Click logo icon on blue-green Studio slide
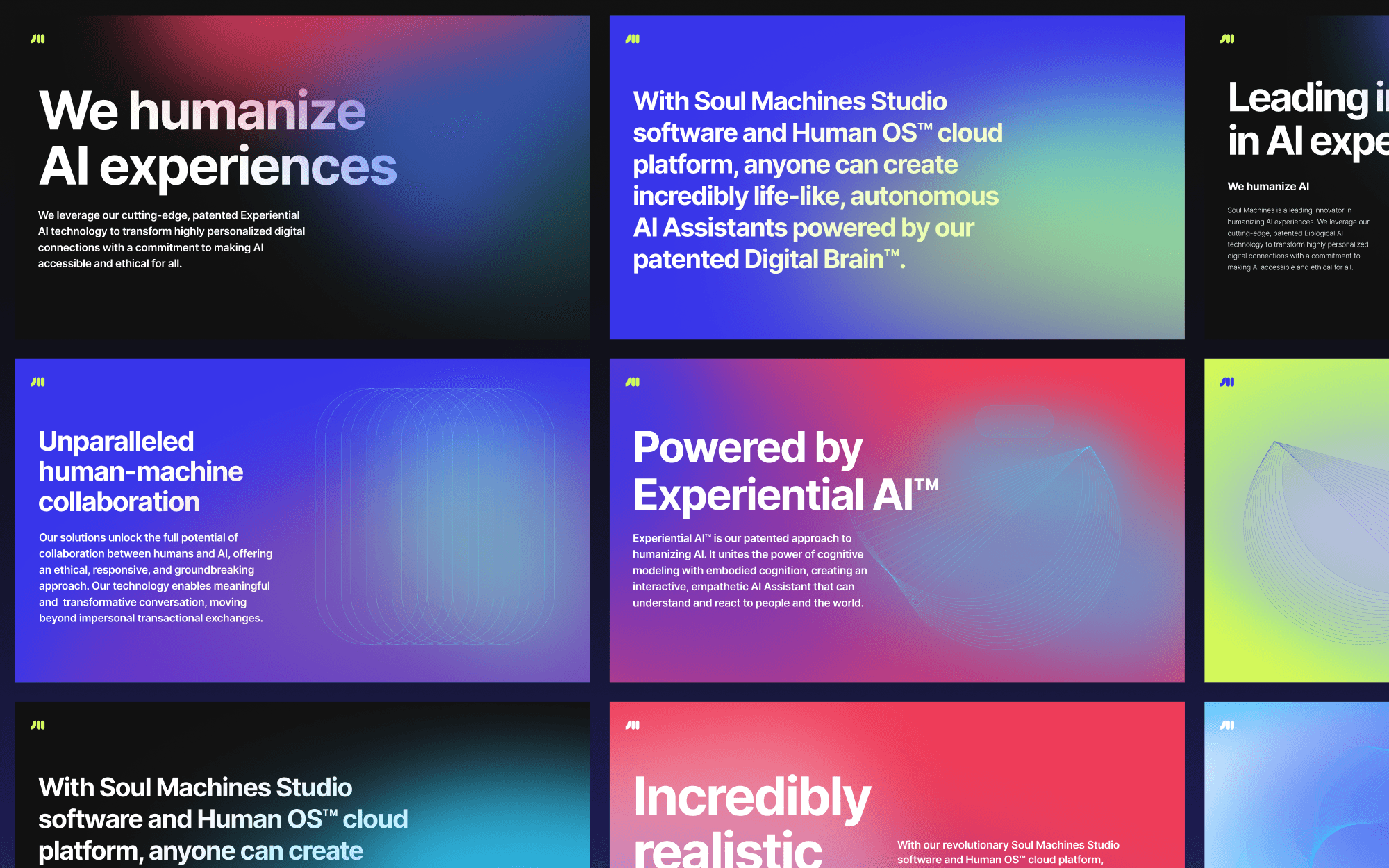The height and width of the screenshot is (868, 1389). click(x=632, y=39)
